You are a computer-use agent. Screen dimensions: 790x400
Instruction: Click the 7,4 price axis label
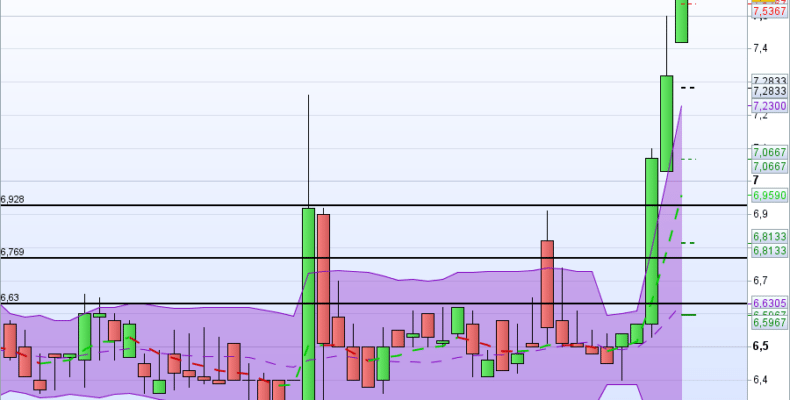pos(760,48)
